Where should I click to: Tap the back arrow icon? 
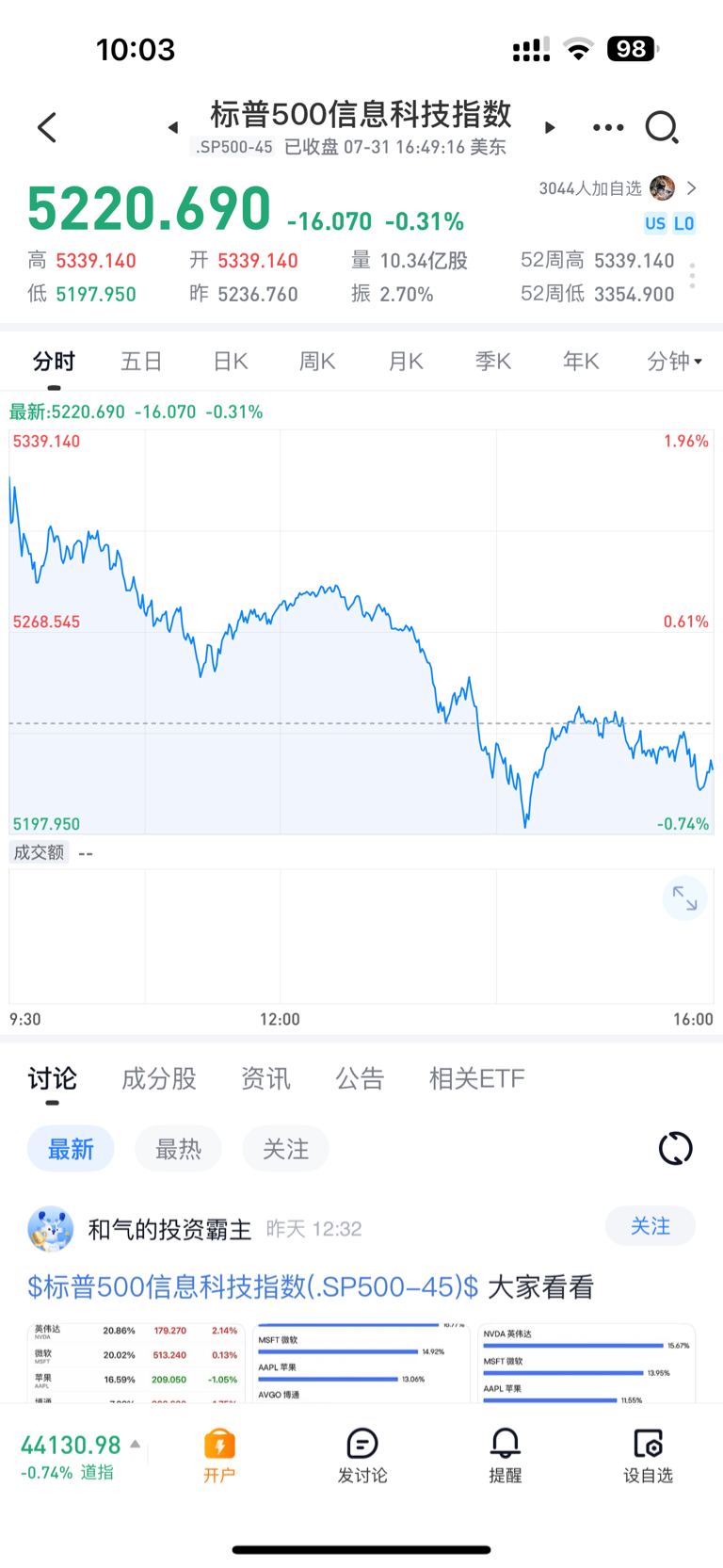(47, 127)
